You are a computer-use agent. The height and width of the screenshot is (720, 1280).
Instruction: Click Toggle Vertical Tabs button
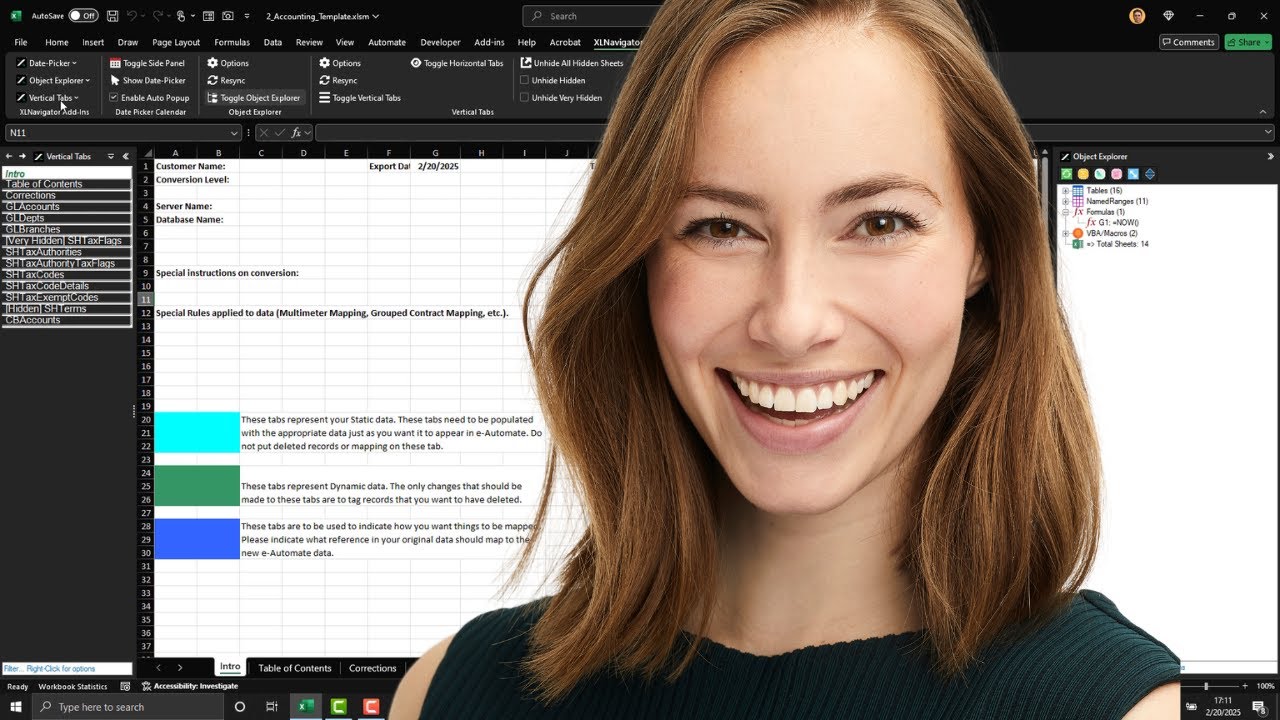(360, 98)
